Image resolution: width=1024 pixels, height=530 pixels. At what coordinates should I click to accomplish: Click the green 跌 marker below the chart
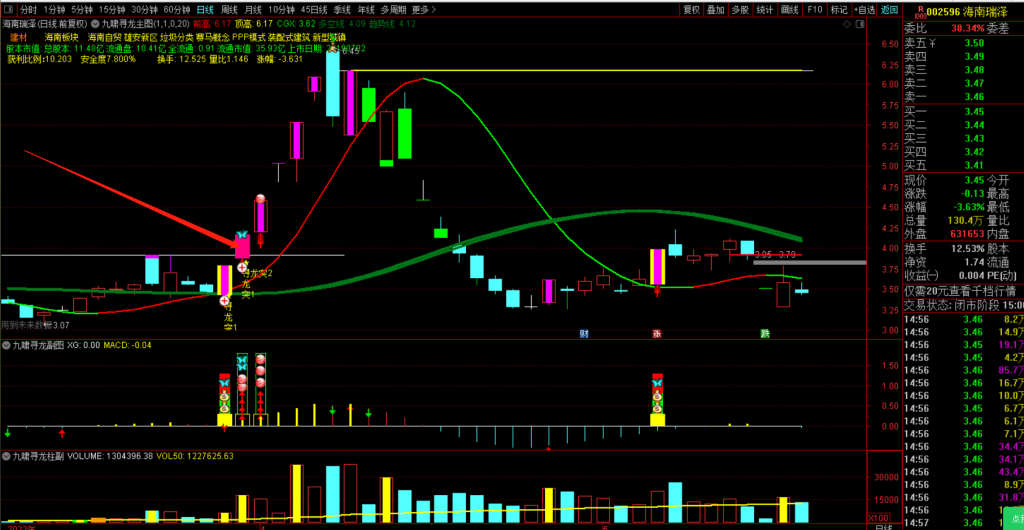coord(765,333)
